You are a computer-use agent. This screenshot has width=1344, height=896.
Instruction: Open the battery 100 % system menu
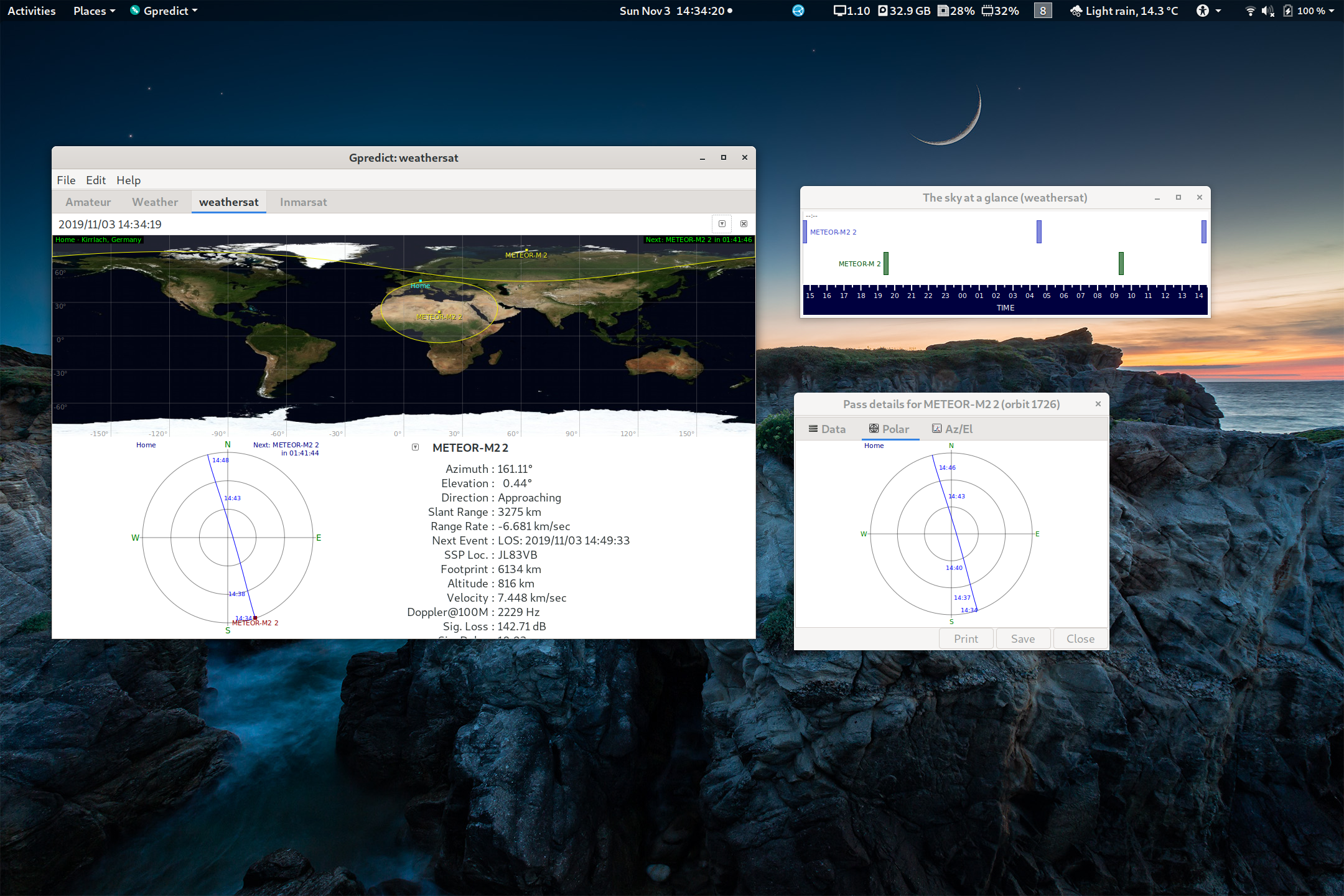click(x=1309, y=11)
